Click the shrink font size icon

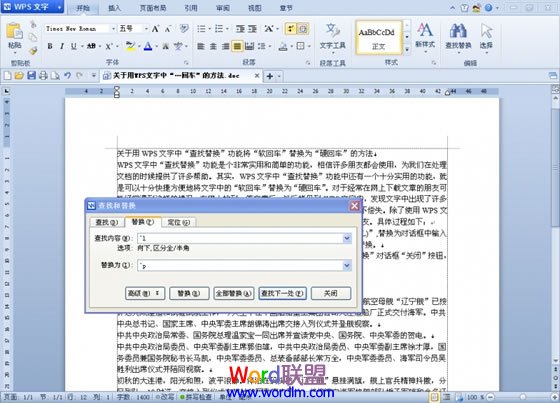168,29
